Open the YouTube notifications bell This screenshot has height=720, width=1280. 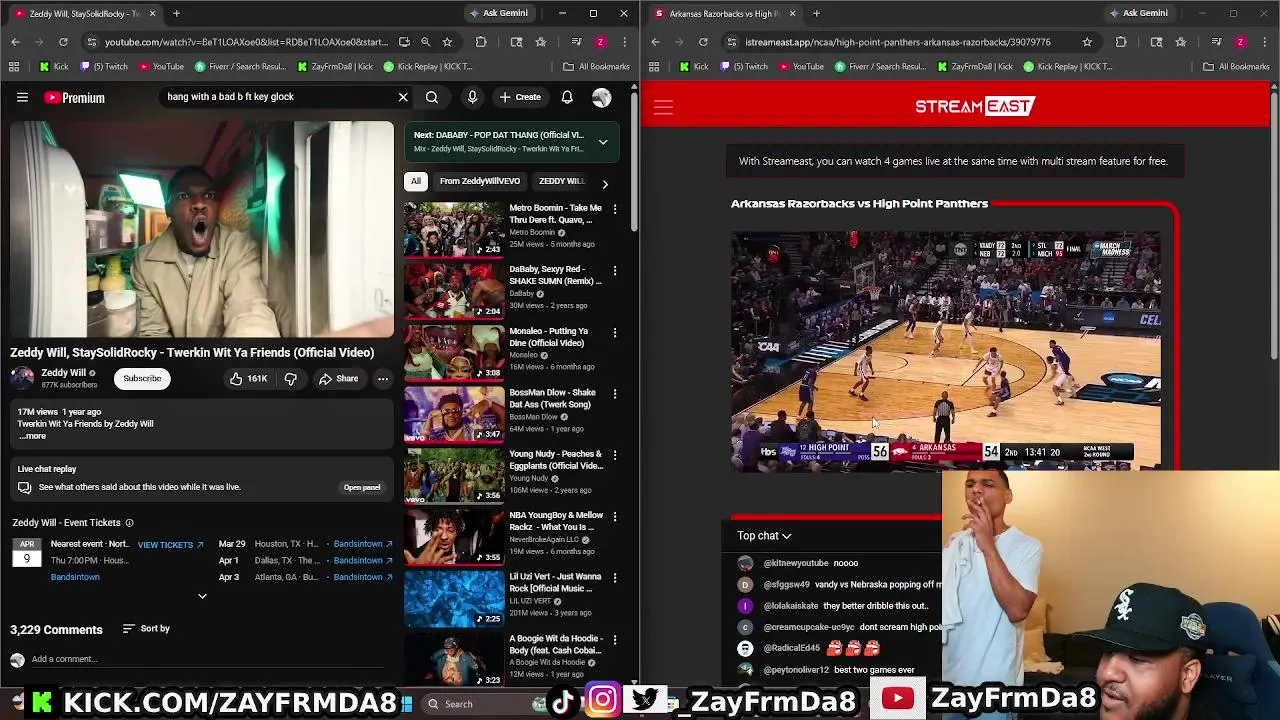pos(567,97)
